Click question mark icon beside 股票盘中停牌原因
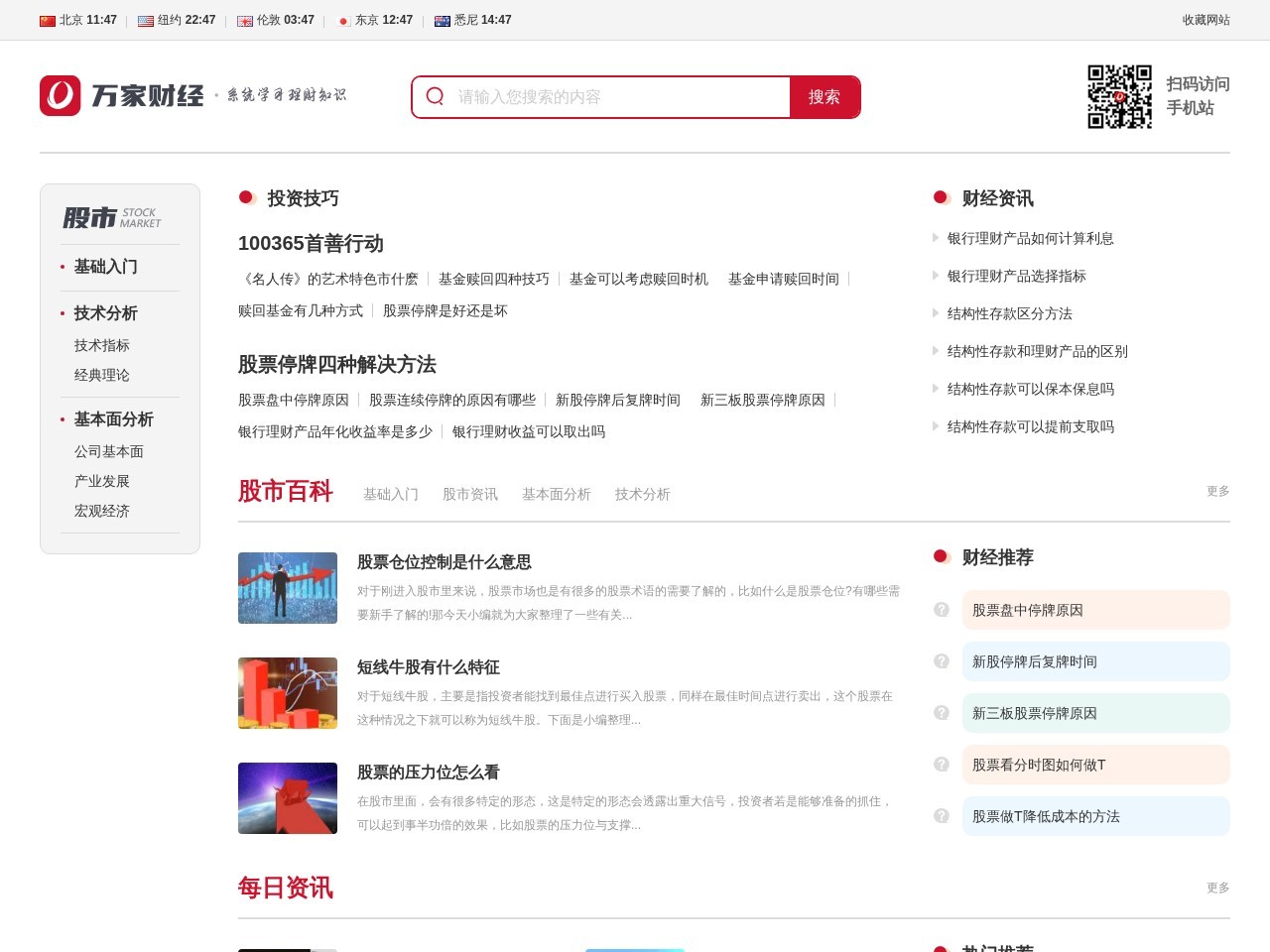Image resolution: width=1270 pixels, height=952 pixels. coord(942,610)
